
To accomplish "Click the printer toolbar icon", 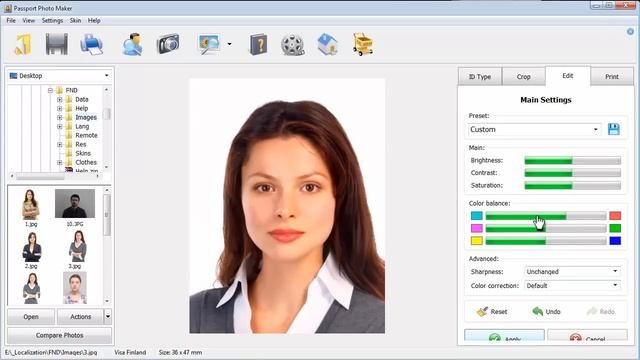I will coord(92,44).
